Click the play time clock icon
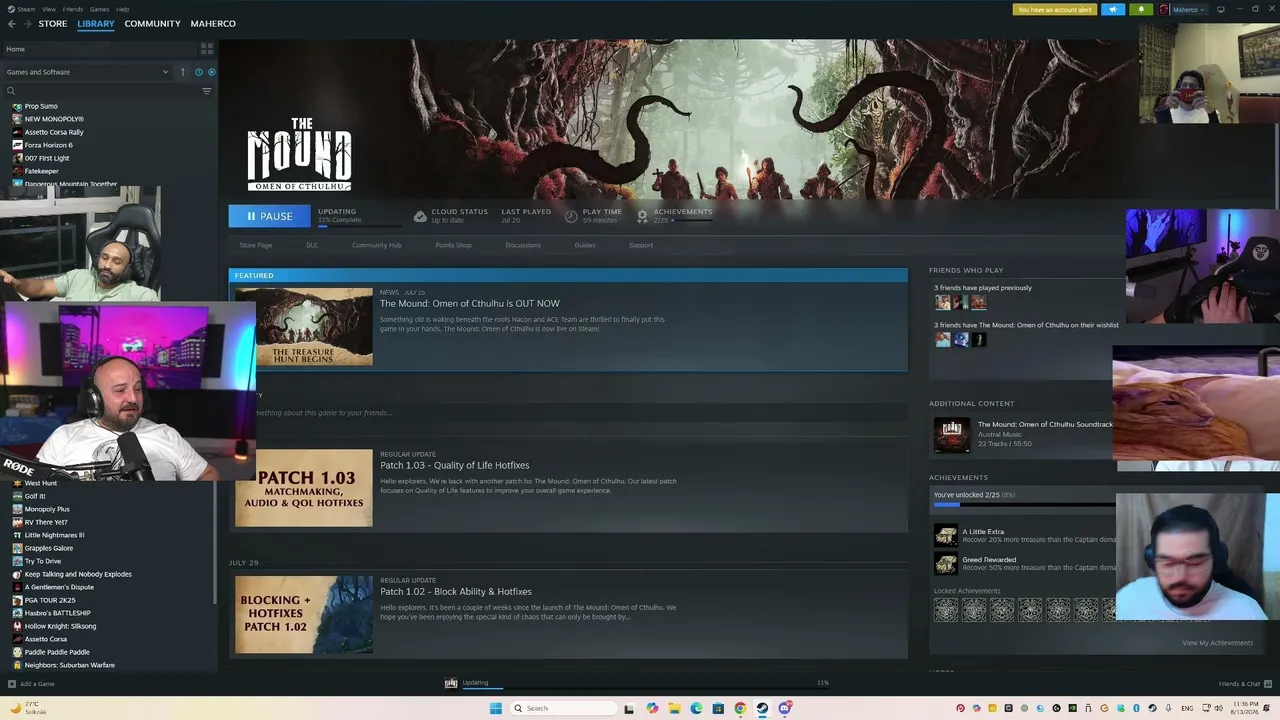The image size is (1280, 720). pos(571,216)
